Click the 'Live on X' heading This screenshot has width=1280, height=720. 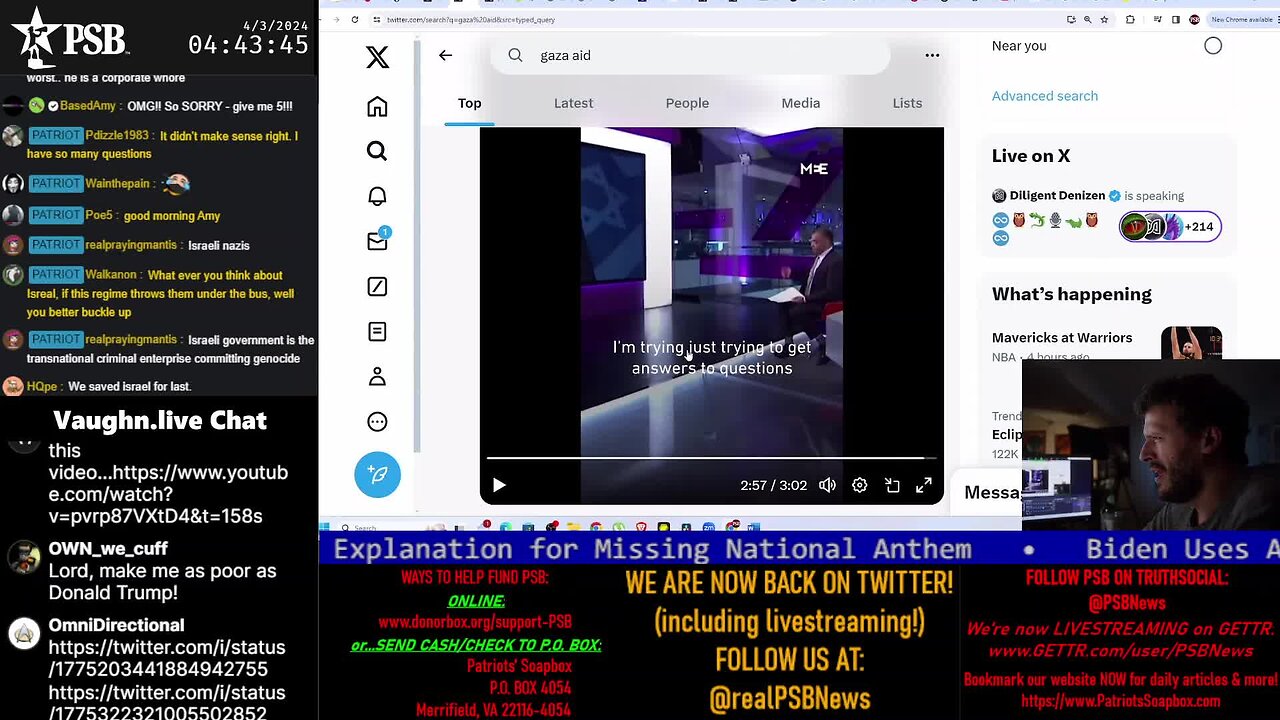(x=1031, y=156)
